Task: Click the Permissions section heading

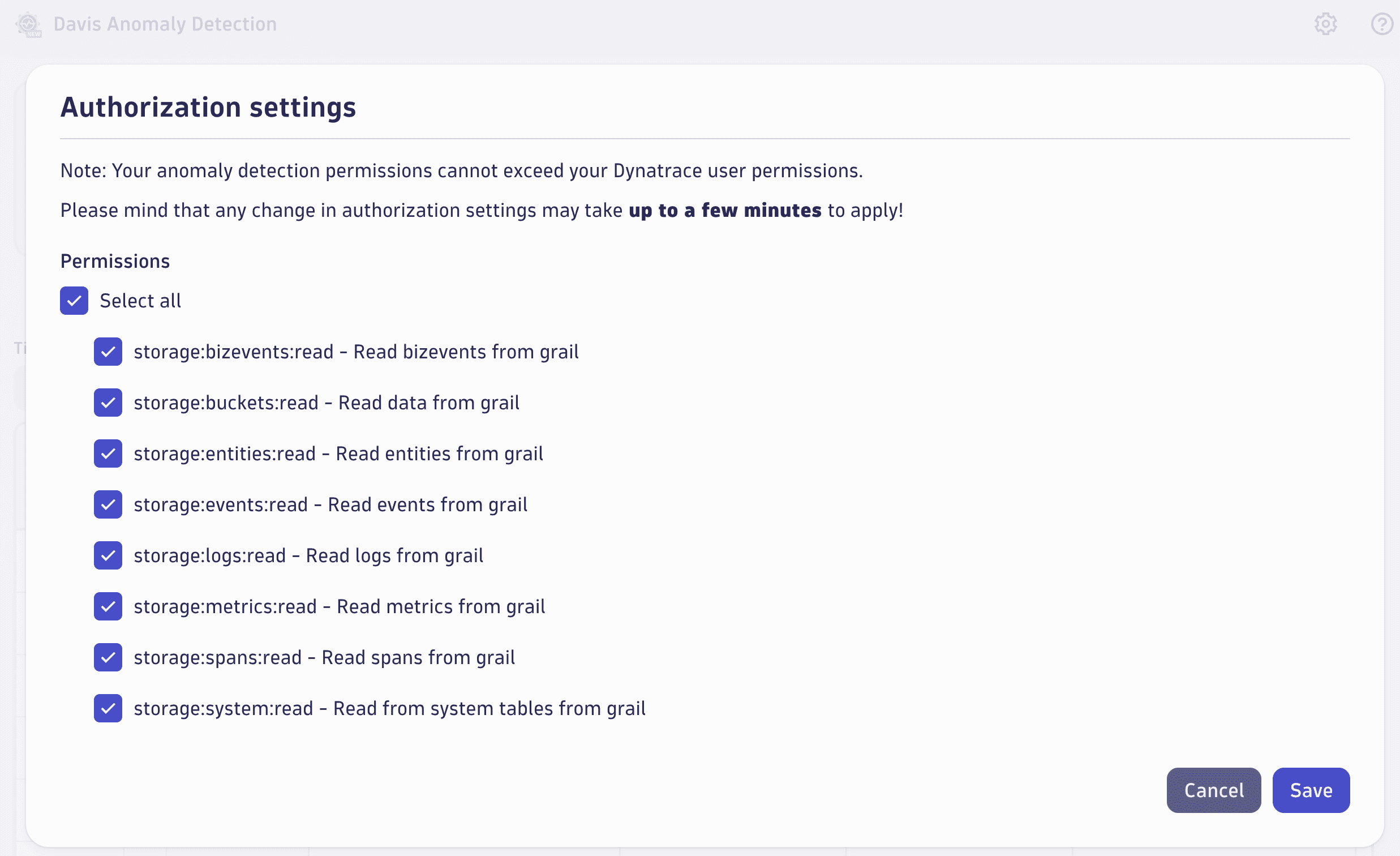Action: [x=115, y=261]
